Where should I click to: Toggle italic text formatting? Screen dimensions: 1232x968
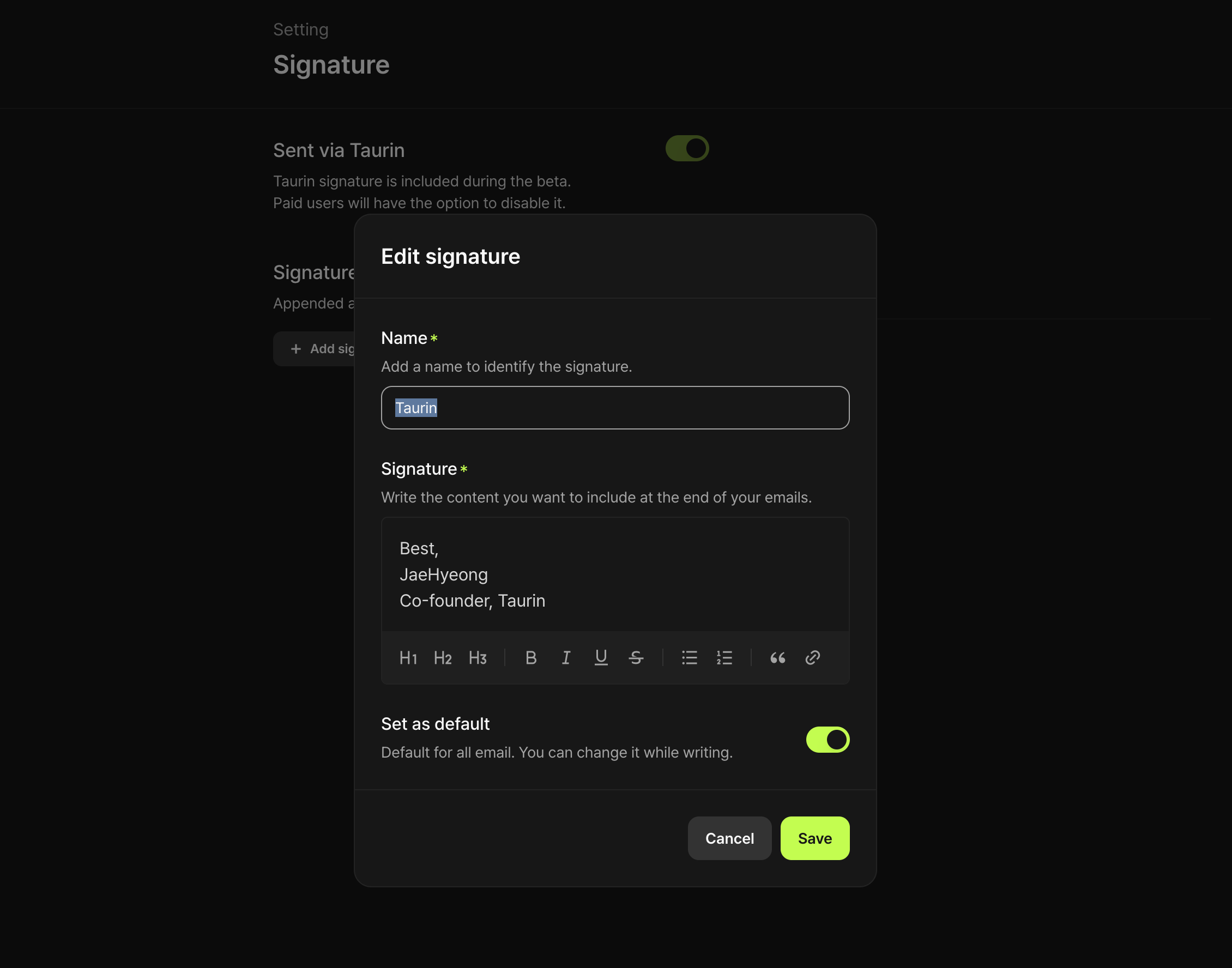pos(565,657)
